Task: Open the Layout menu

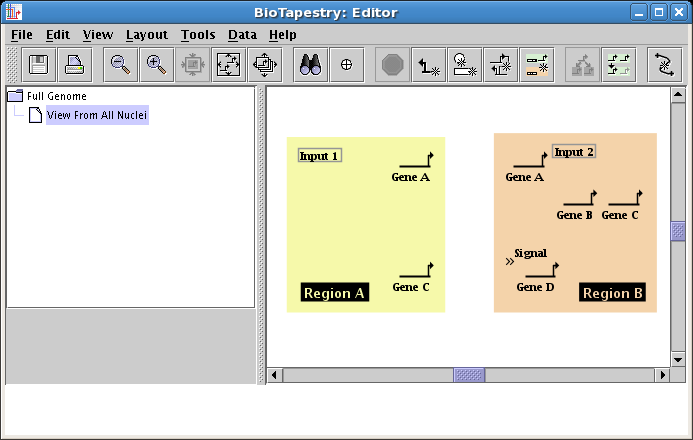Action: tap(146, 34)
